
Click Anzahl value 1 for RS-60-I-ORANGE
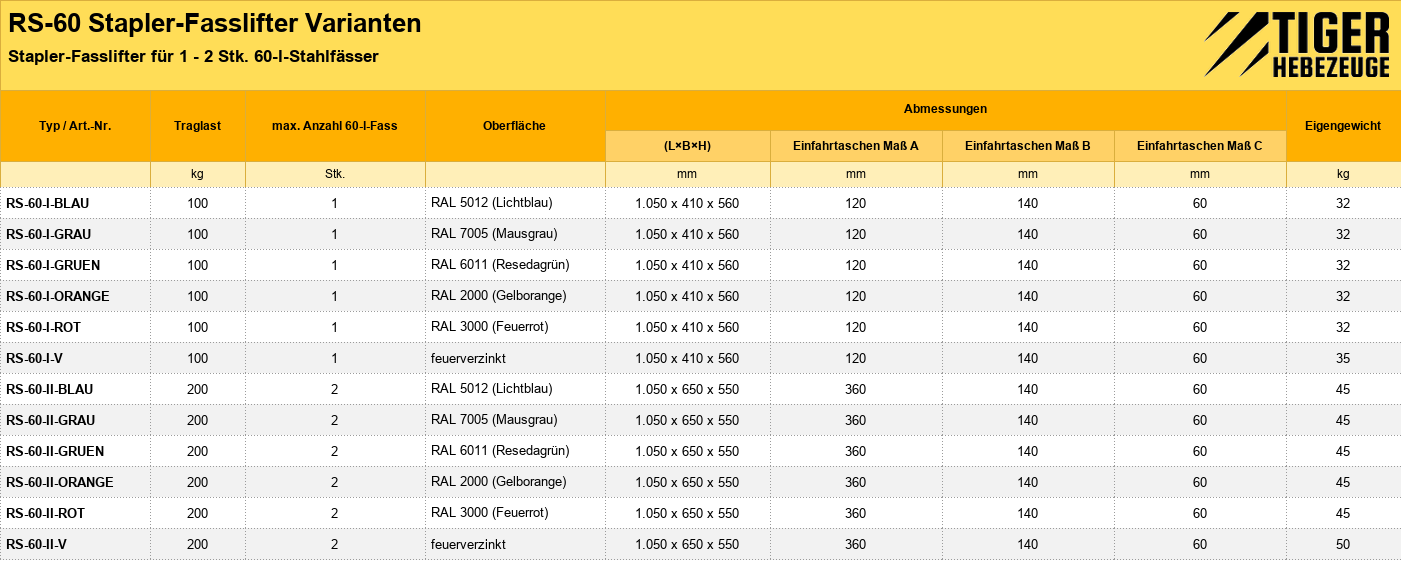coord(335,296)
